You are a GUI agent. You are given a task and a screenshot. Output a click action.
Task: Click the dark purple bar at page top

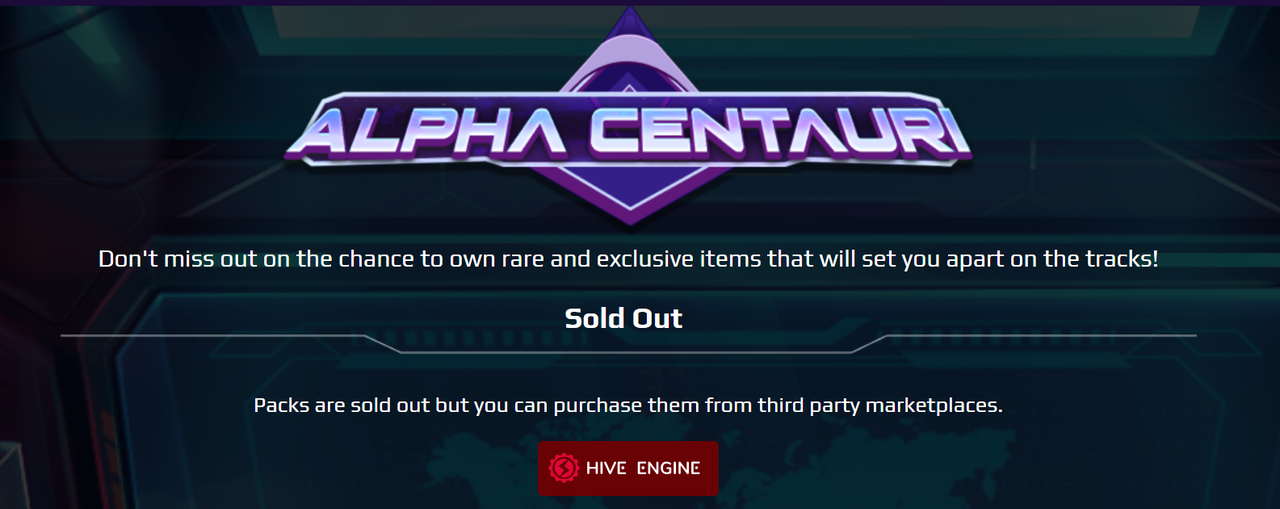(x=640, y=3)
